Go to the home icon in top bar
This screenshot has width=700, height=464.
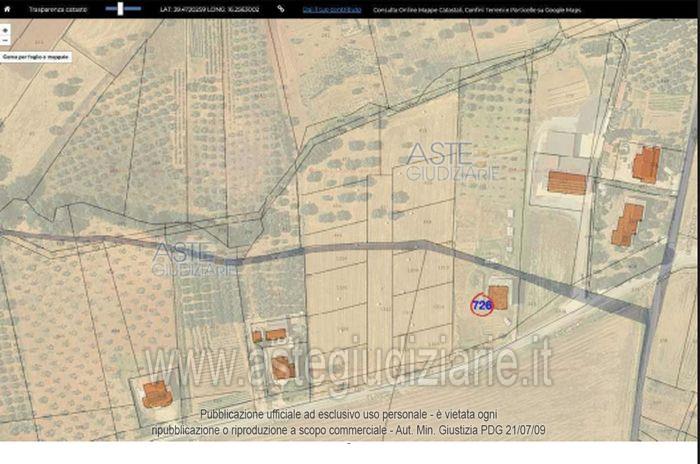(7, 9)
